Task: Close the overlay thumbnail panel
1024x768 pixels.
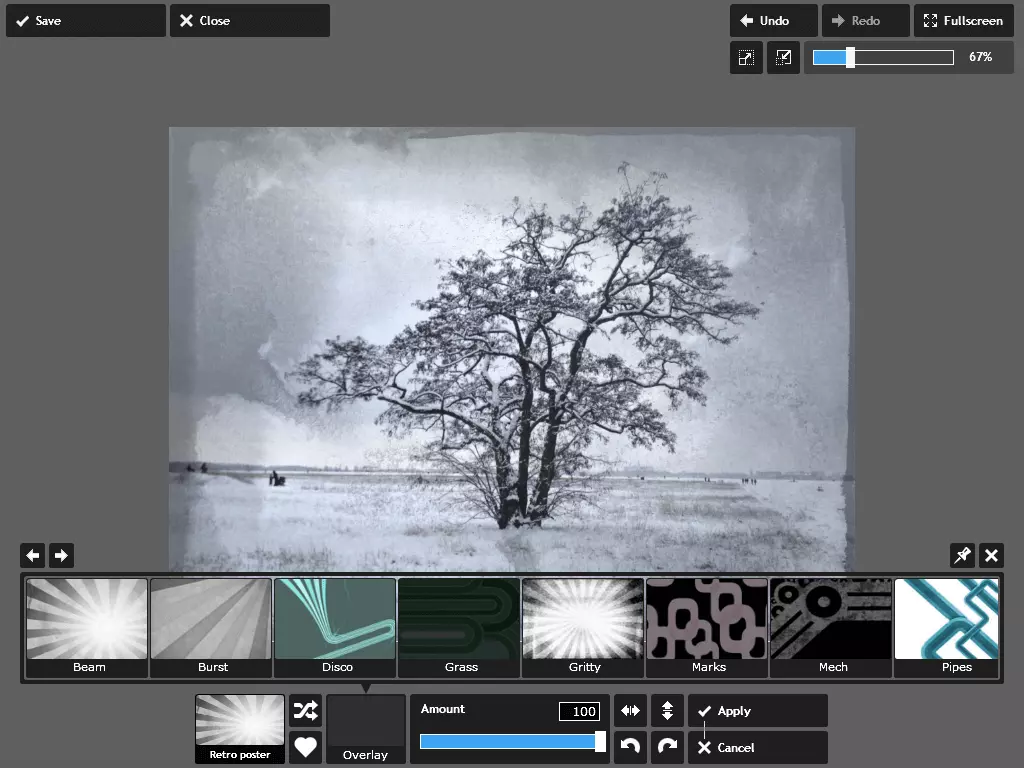Action: click(x=991, y=556)
